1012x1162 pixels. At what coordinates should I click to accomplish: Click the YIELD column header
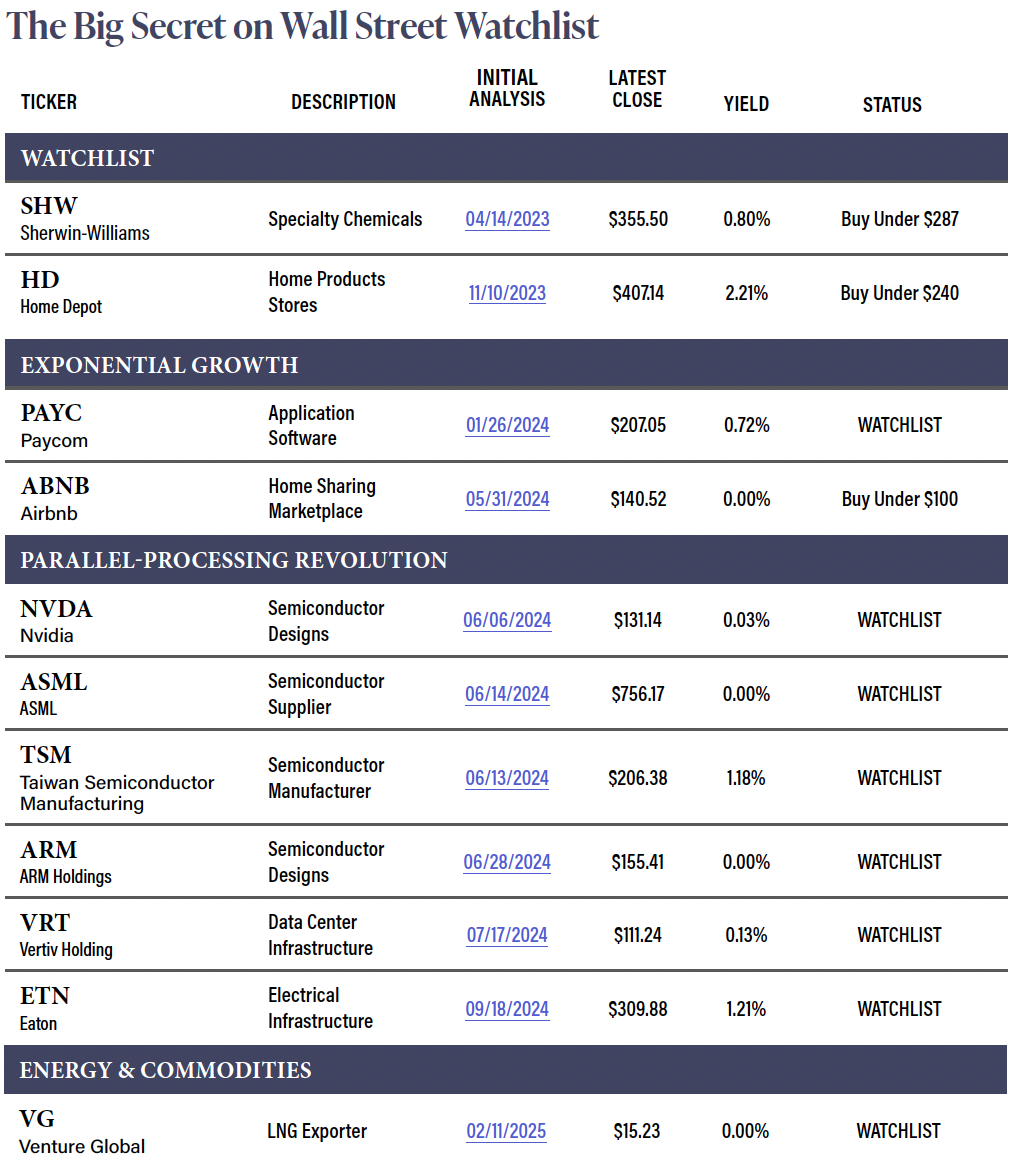(x=746, y=103)
